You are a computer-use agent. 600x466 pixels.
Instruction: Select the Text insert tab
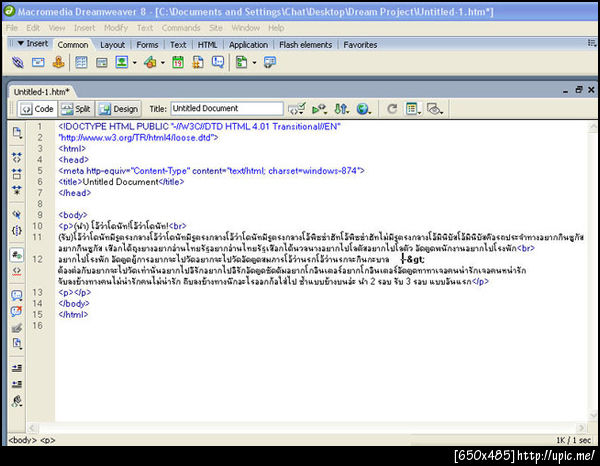(178, 45)
